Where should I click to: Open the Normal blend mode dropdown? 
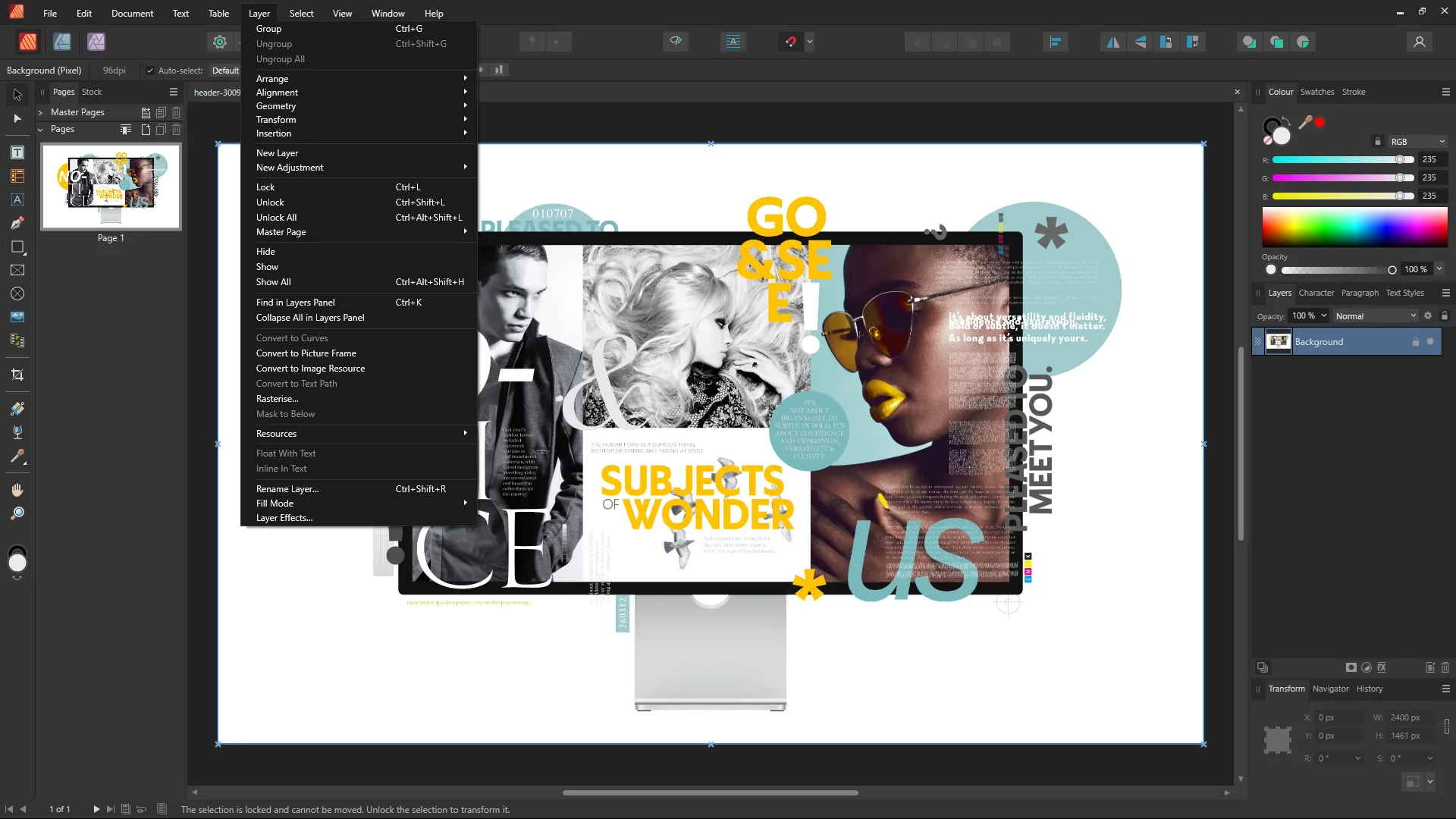coord(1375,316)
